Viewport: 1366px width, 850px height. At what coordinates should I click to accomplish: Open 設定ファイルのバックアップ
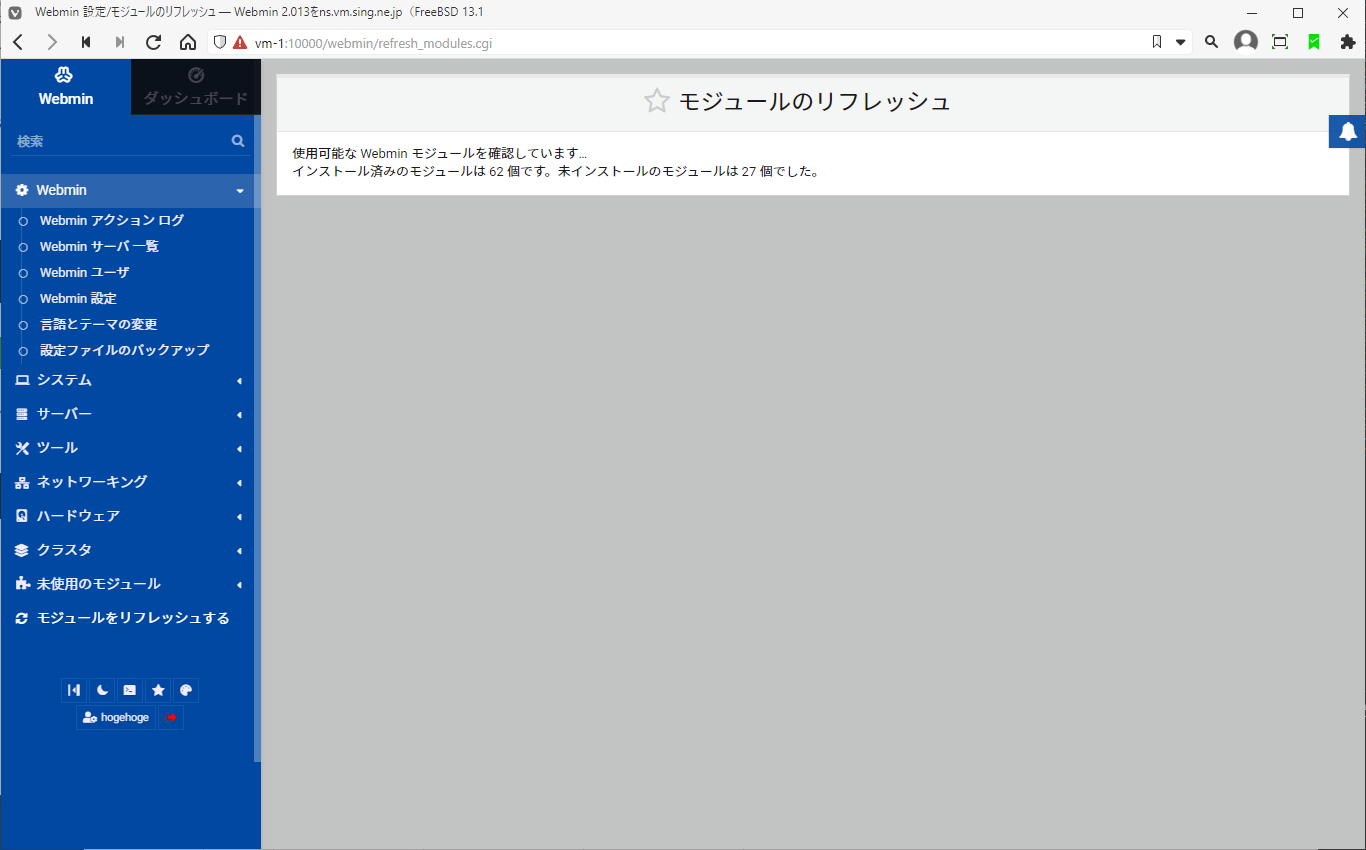click(x=124, y=350)
